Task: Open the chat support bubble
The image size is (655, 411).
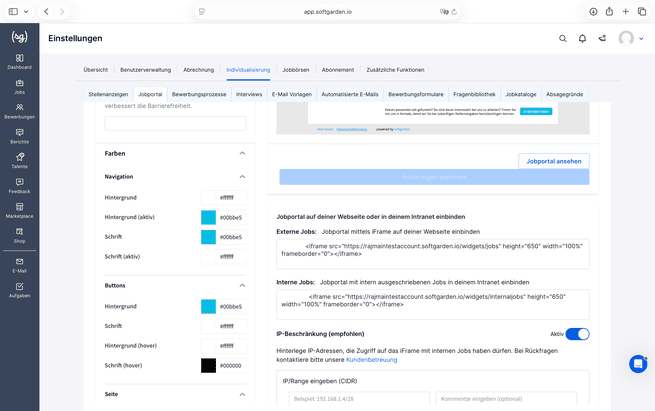Action: click(x=638, y=364)
